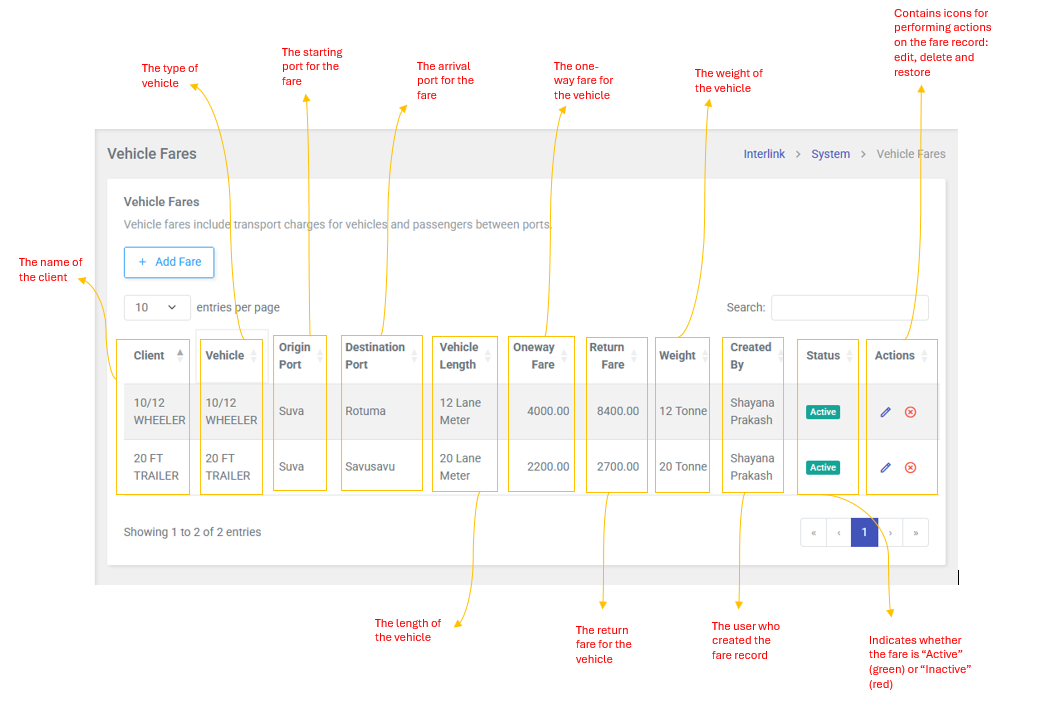Sort table by Weight column
Screen dimensions: 1038x709
677,356
